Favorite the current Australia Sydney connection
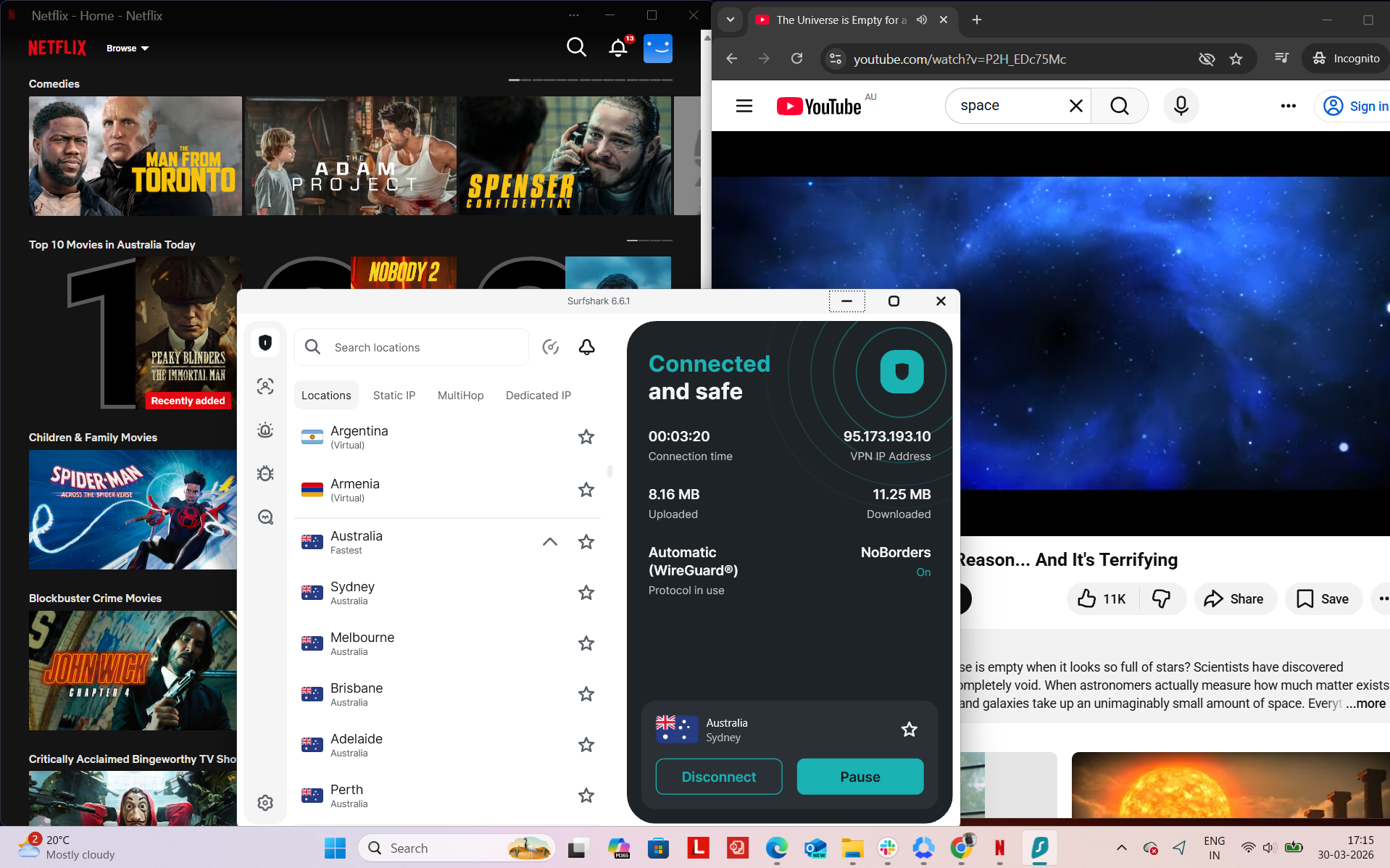 (x=909, y=729)
